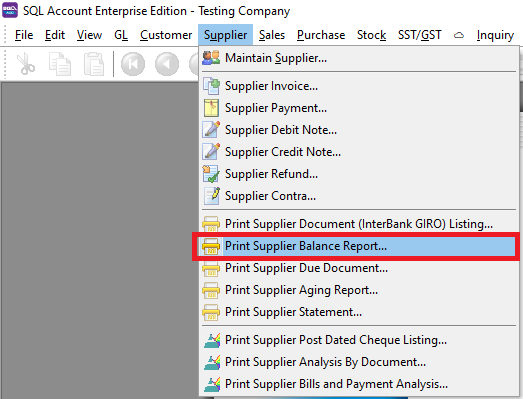523x399 pixels.
Task: Click the Supplier Debit Note pencil icon
Action: point(211,130)
